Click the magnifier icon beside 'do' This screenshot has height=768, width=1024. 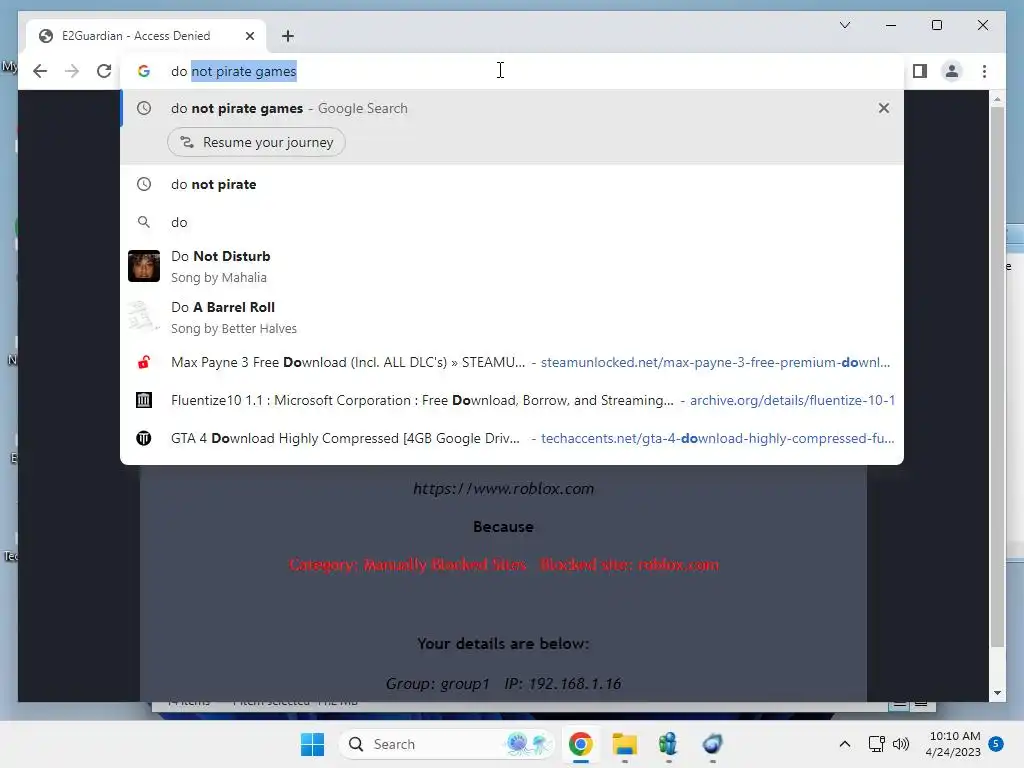[x=144, y=222]
